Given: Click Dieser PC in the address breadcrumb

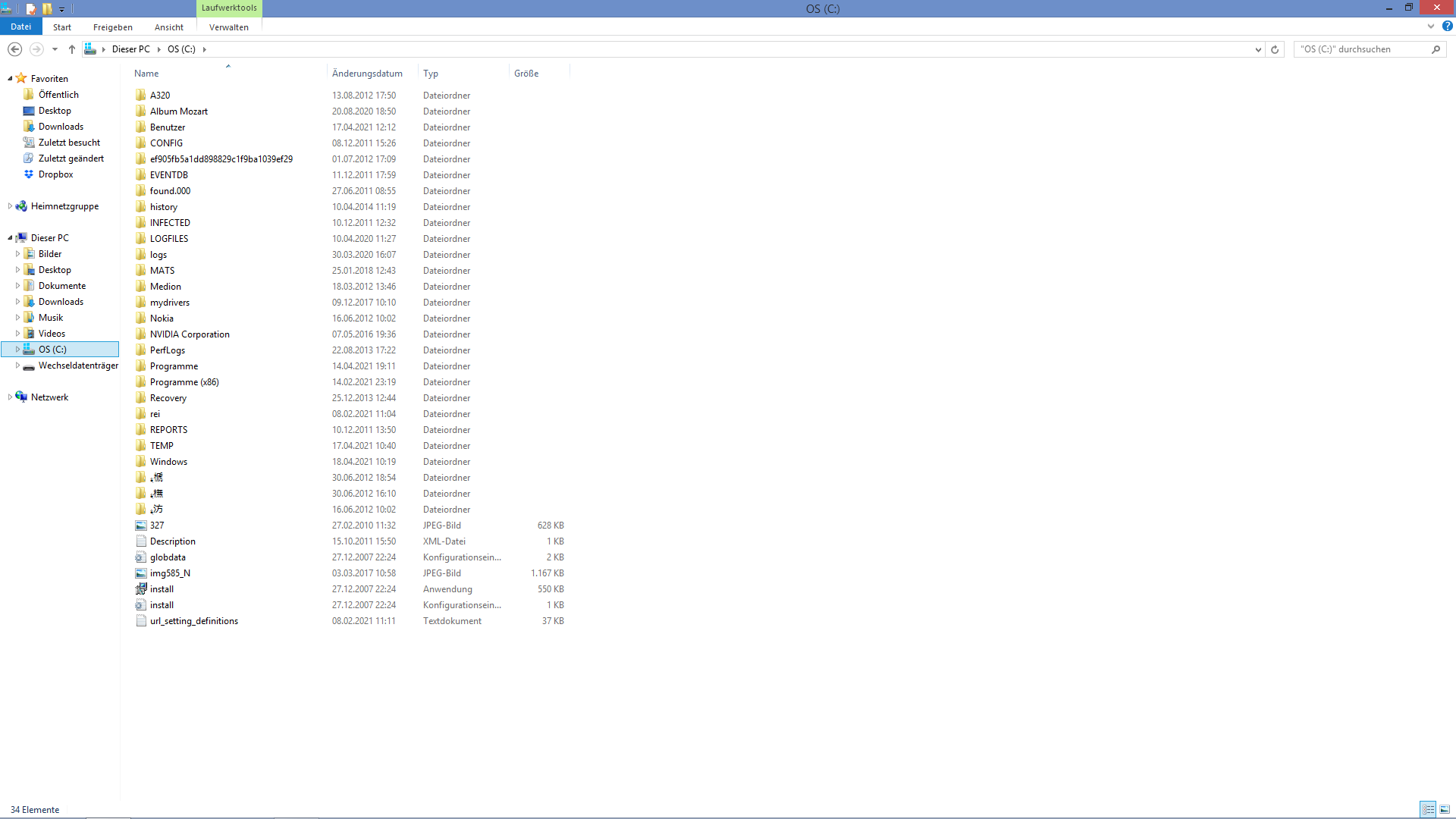Looking at the screenshot, I should (130, 49).
